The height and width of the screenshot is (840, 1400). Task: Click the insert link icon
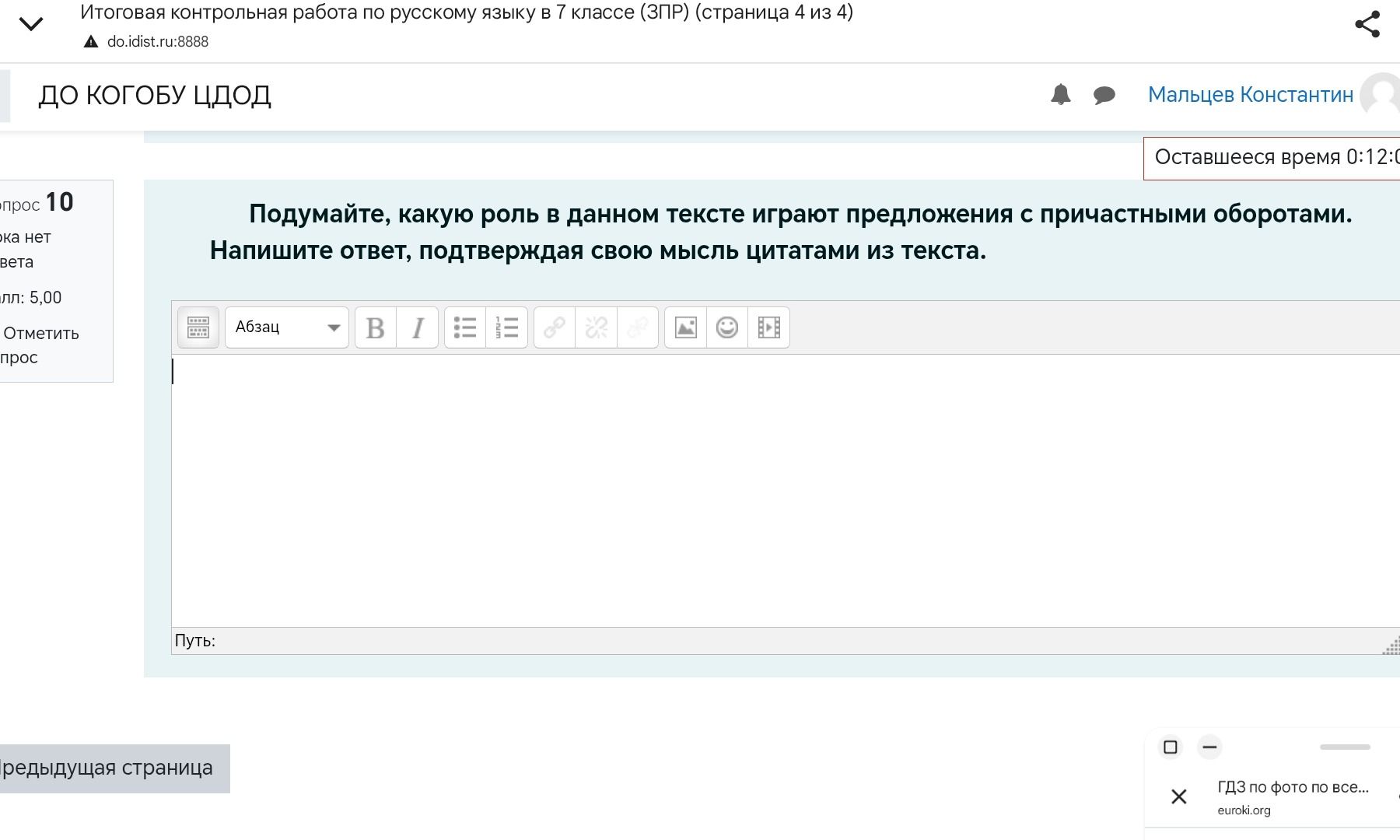pos(555,327)
